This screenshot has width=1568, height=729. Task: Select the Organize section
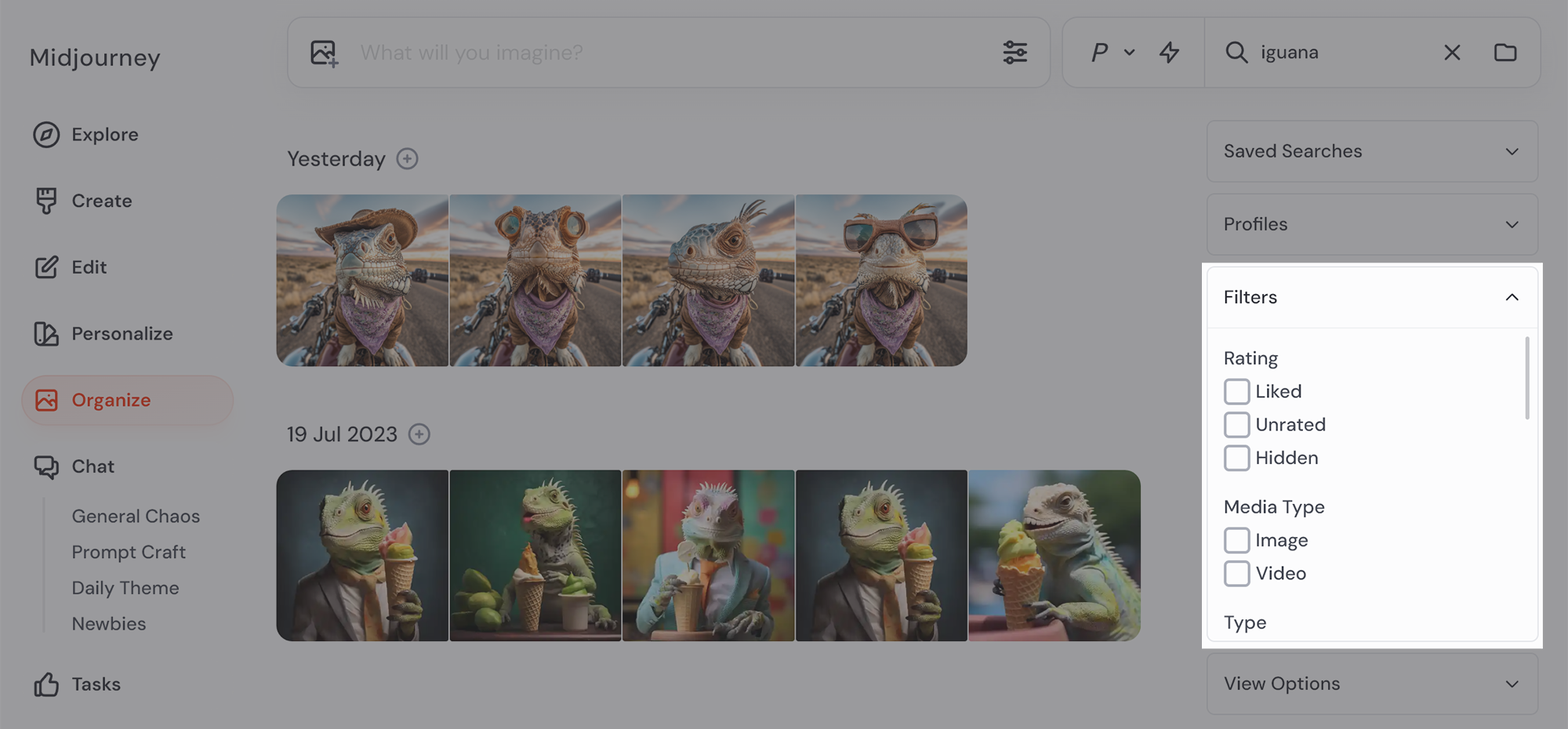pos(127,400)
